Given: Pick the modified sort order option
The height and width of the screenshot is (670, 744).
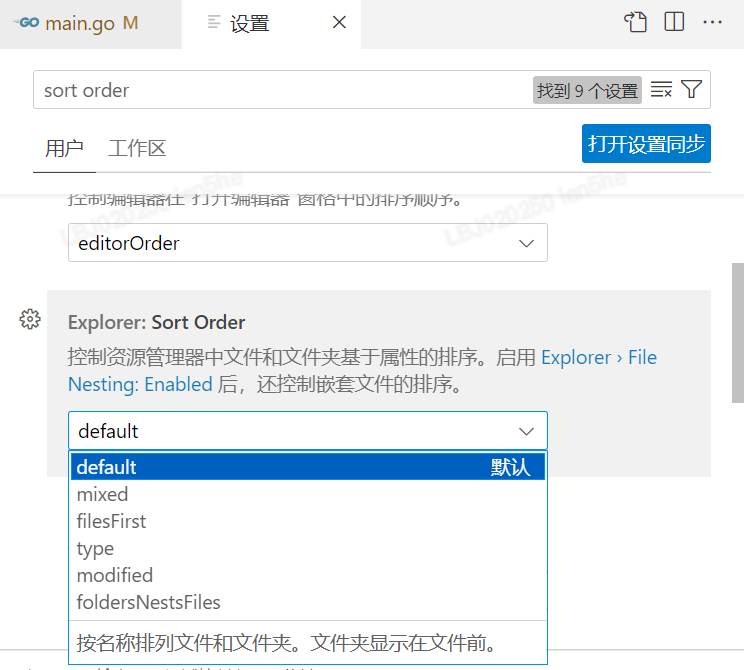Looking at the screenshot, I should click(115, 575).
